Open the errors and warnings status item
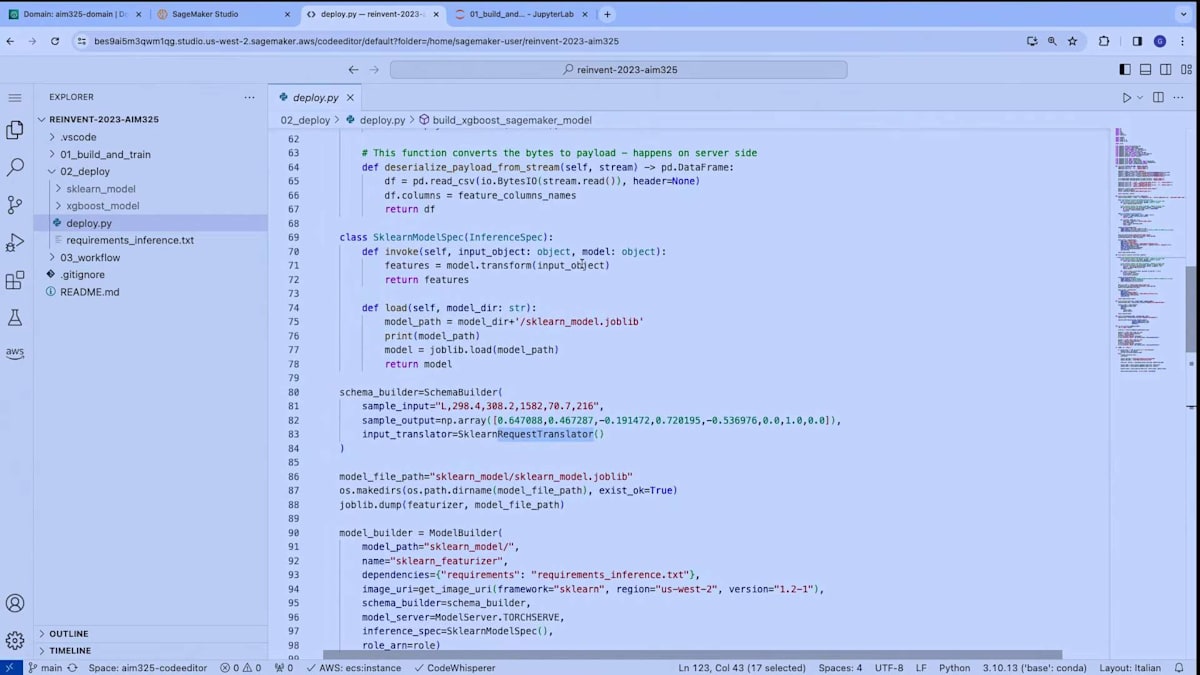This screenshot has height=675, width=1200. (x=240, y=667)
